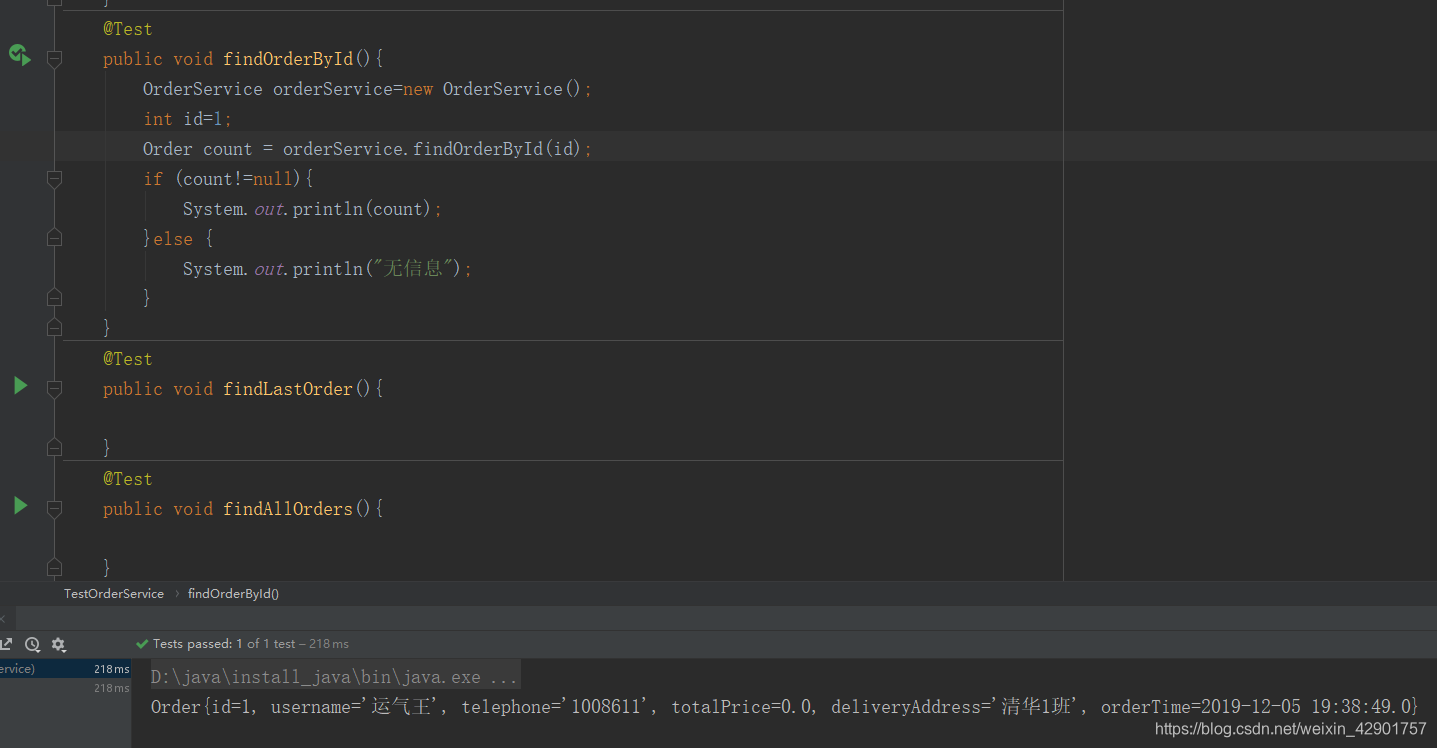Open test runner settings gear
1437x748 pixels.
pyautogui.click(x=58, y=644)
